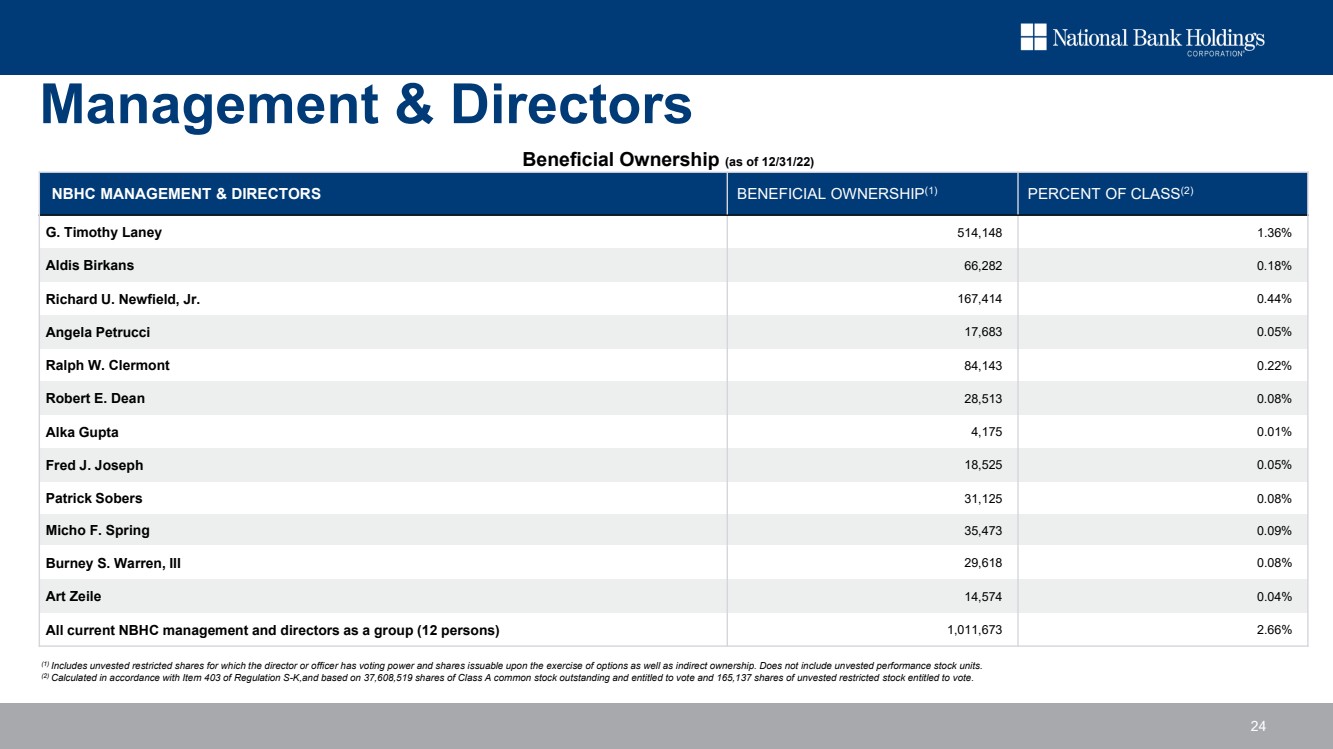Click Alka Gupta's name

coord(82,432)
